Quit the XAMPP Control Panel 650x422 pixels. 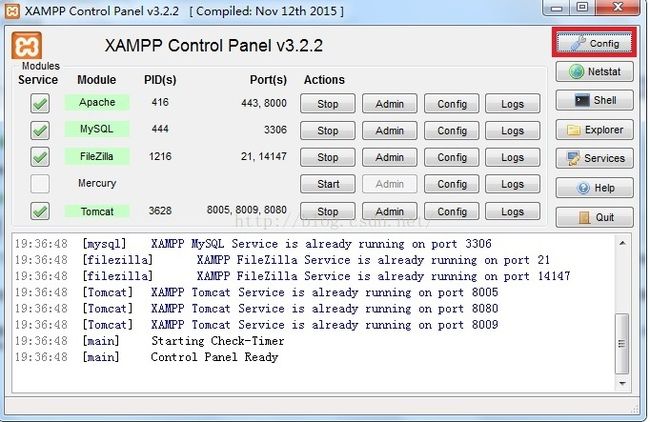pos(594,218)
